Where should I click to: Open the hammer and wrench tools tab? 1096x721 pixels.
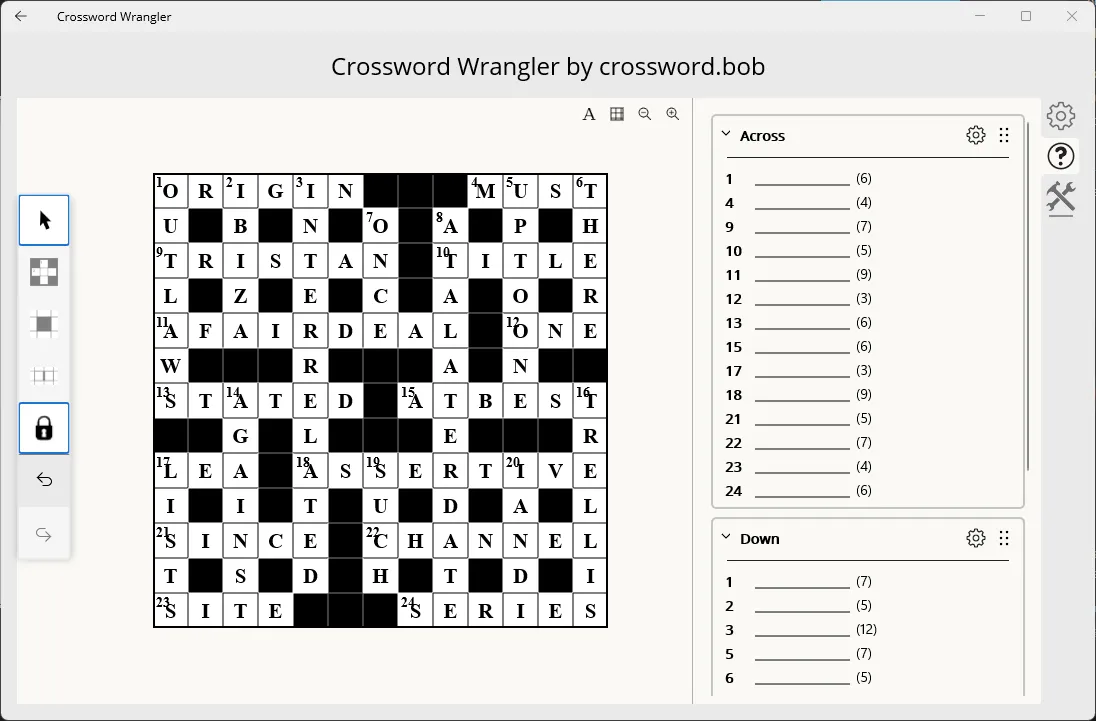click(x=1060, y=197)
